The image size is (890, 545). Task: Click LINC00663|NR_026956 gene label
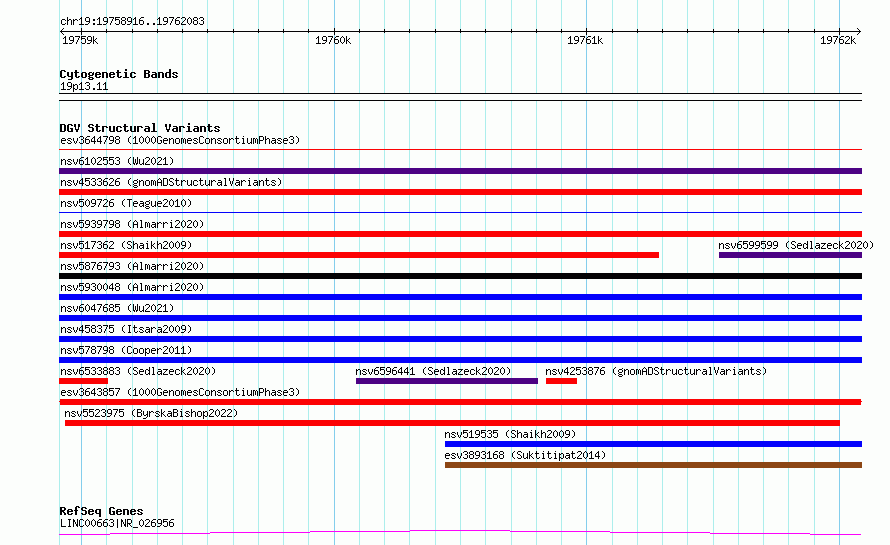[117, 523]
